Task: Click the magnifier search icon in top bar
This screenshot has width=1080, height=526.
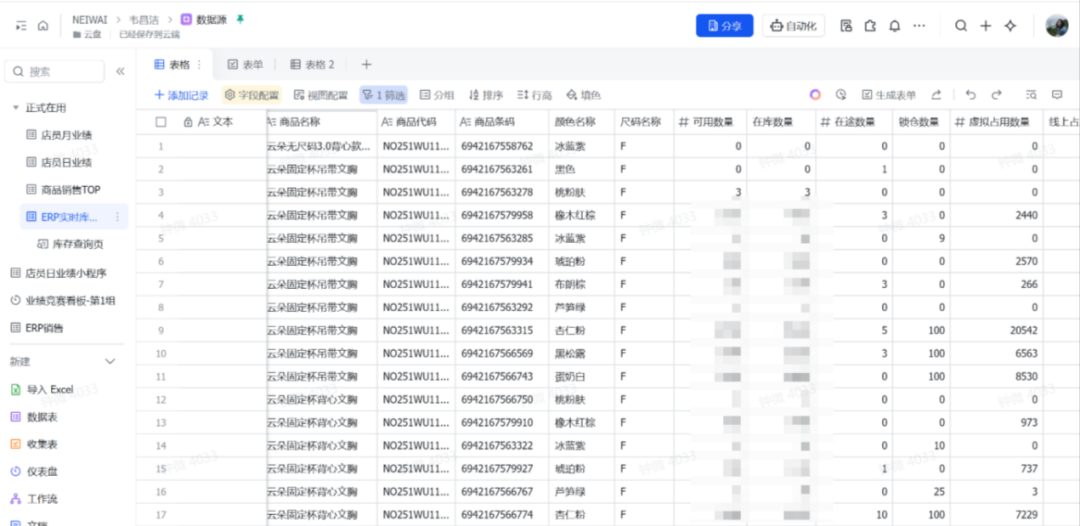Action: [x=961, y=26]
